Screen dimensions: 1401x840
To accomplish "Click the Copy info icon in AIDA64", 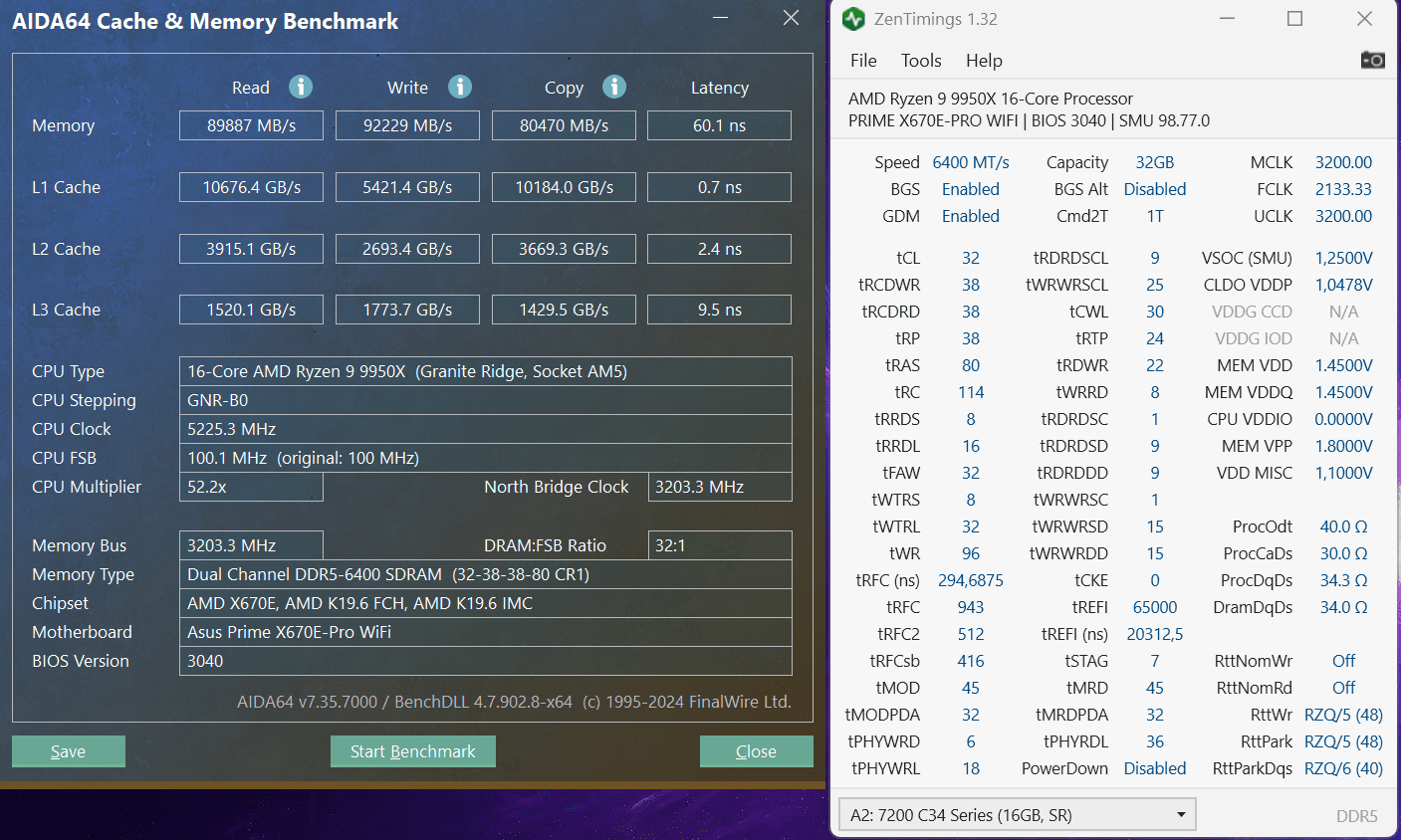I will (x=614, y=87).
